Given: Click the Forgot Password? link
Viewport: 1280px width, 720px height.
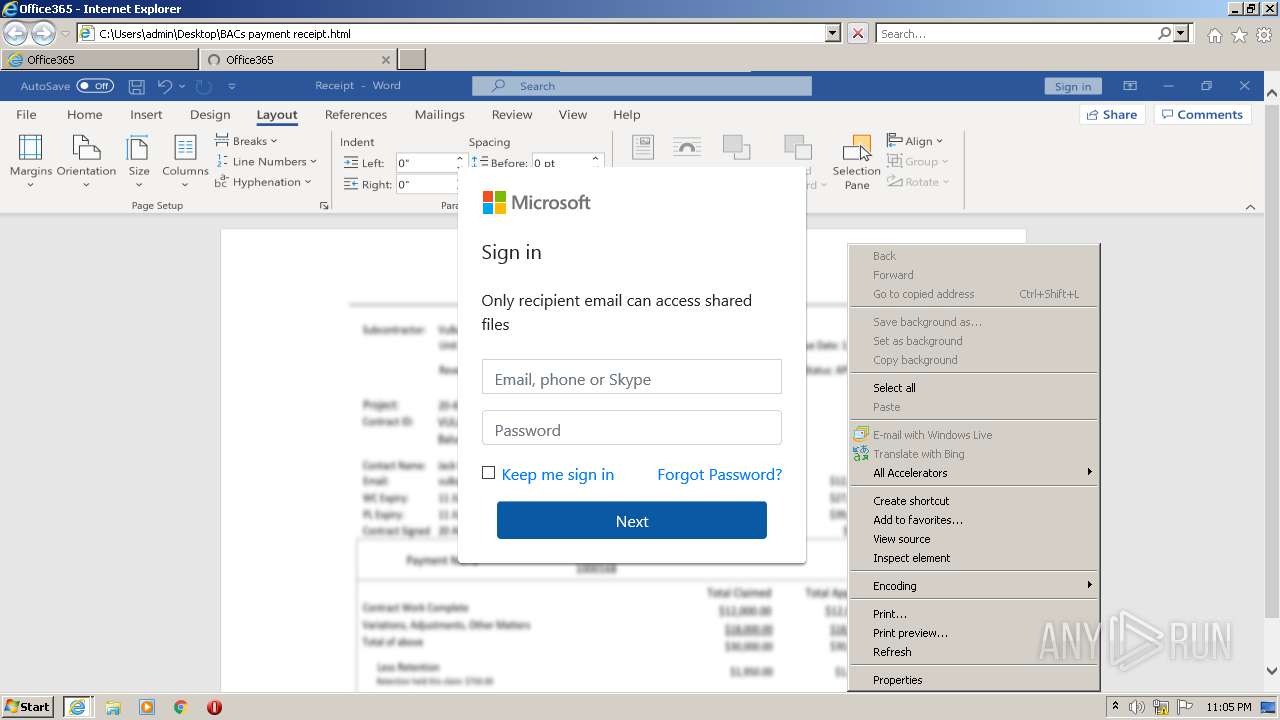Looking at the screenshot, I should coord(719,474).
